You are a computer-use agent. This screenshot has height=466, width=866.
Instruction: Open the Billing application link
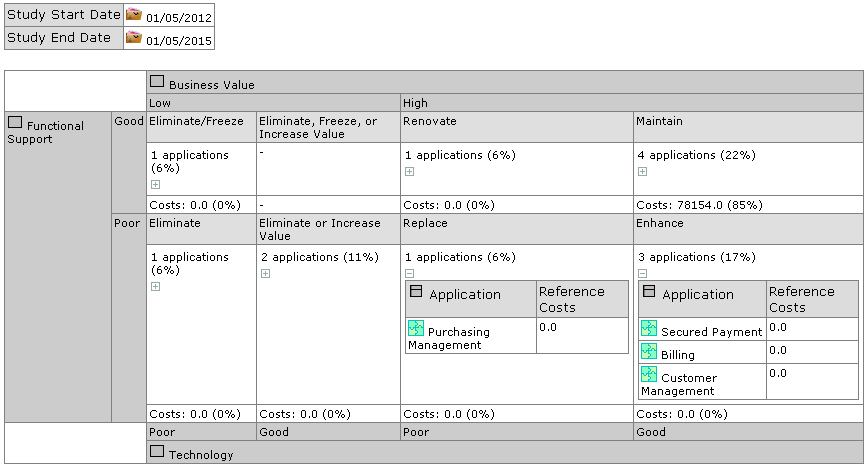tap(677, 354)
